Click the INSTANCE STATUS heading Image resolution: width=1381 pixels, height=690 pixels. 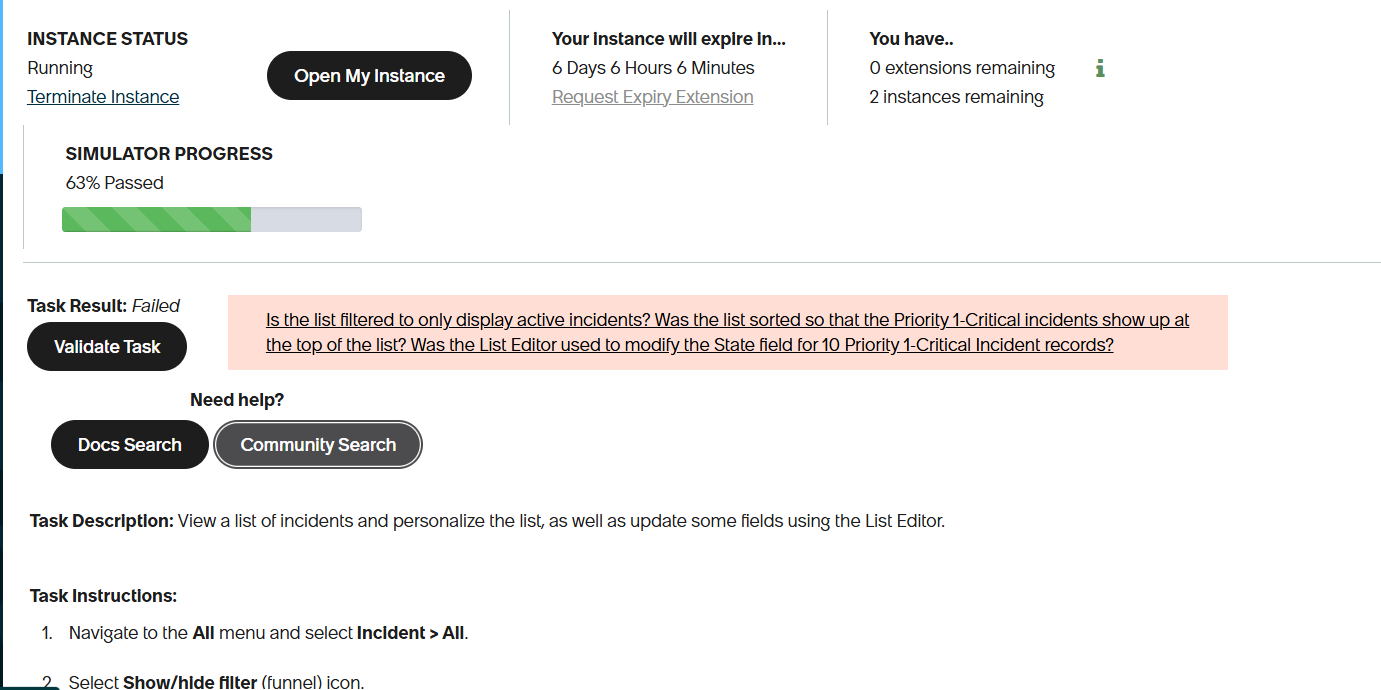point(107,39)
